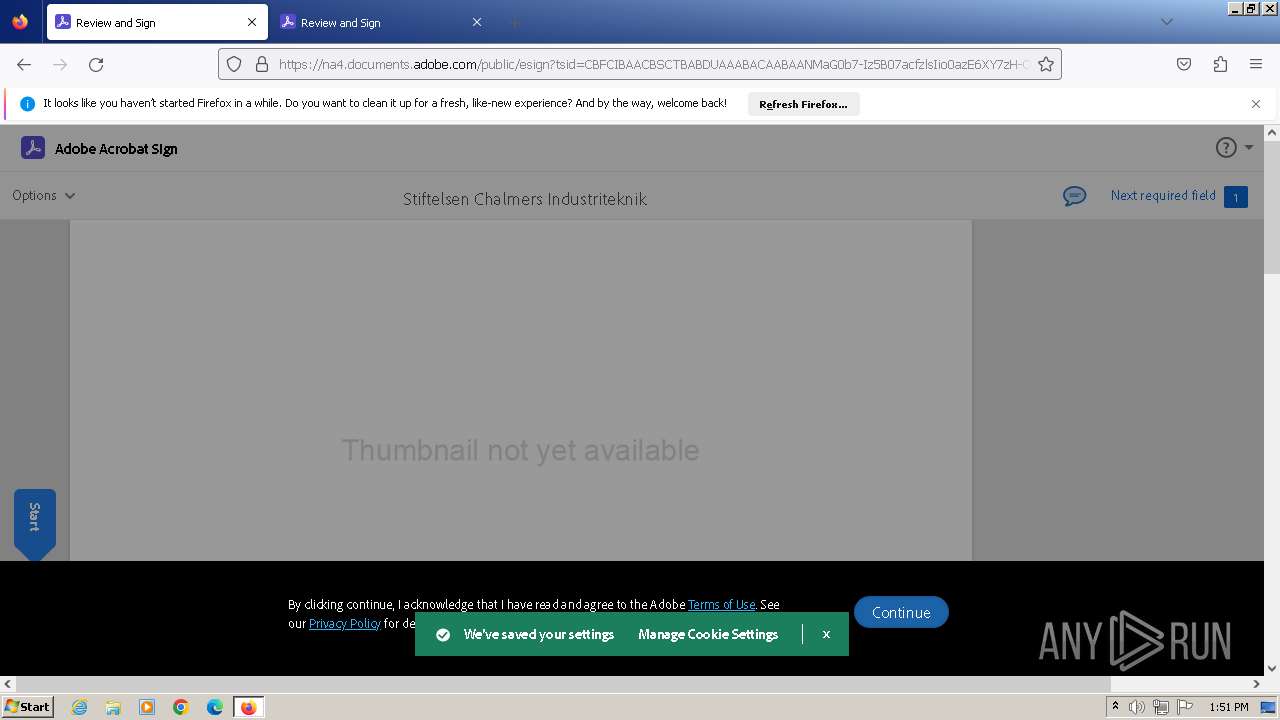Jump to Next required field
This screenshot has width=1280, height=720.
point(1163,195)
